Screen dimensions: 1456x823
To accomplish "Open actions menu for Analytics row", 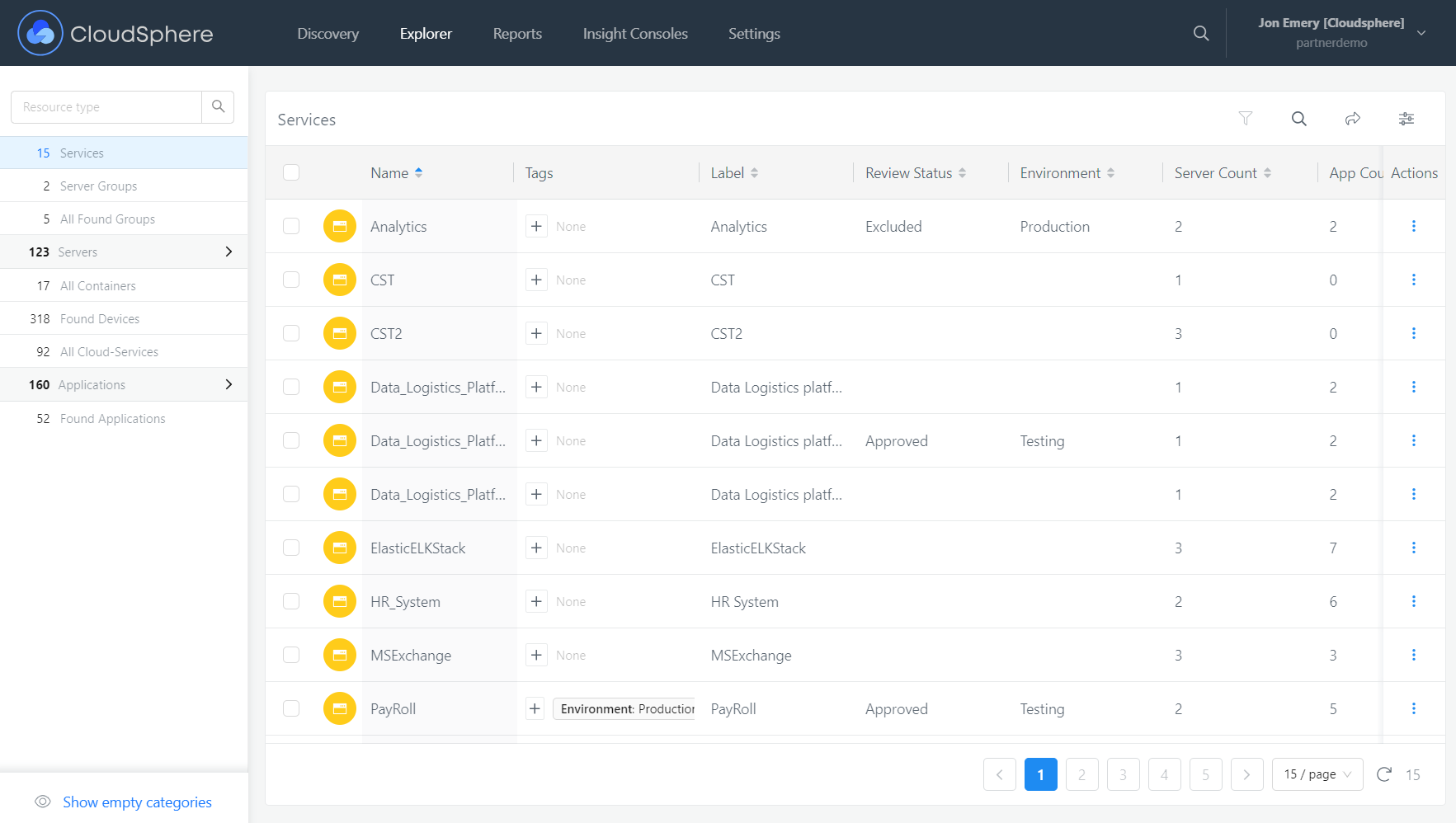I will (1413, 226).
